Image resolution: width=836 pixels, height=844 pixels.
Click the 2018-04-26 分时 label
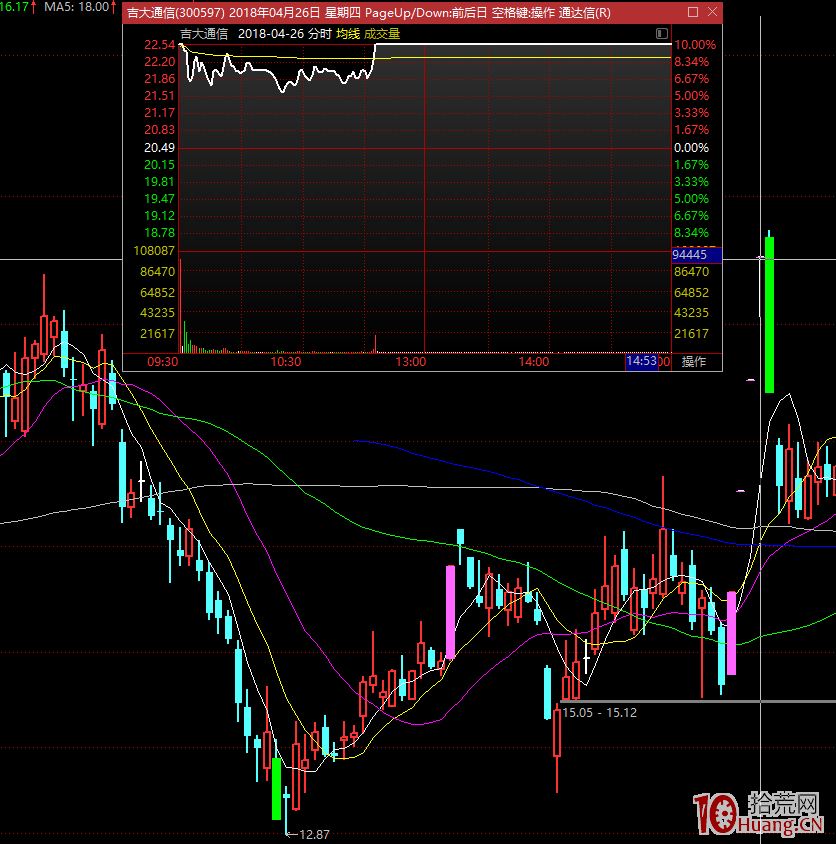point(284,34)
